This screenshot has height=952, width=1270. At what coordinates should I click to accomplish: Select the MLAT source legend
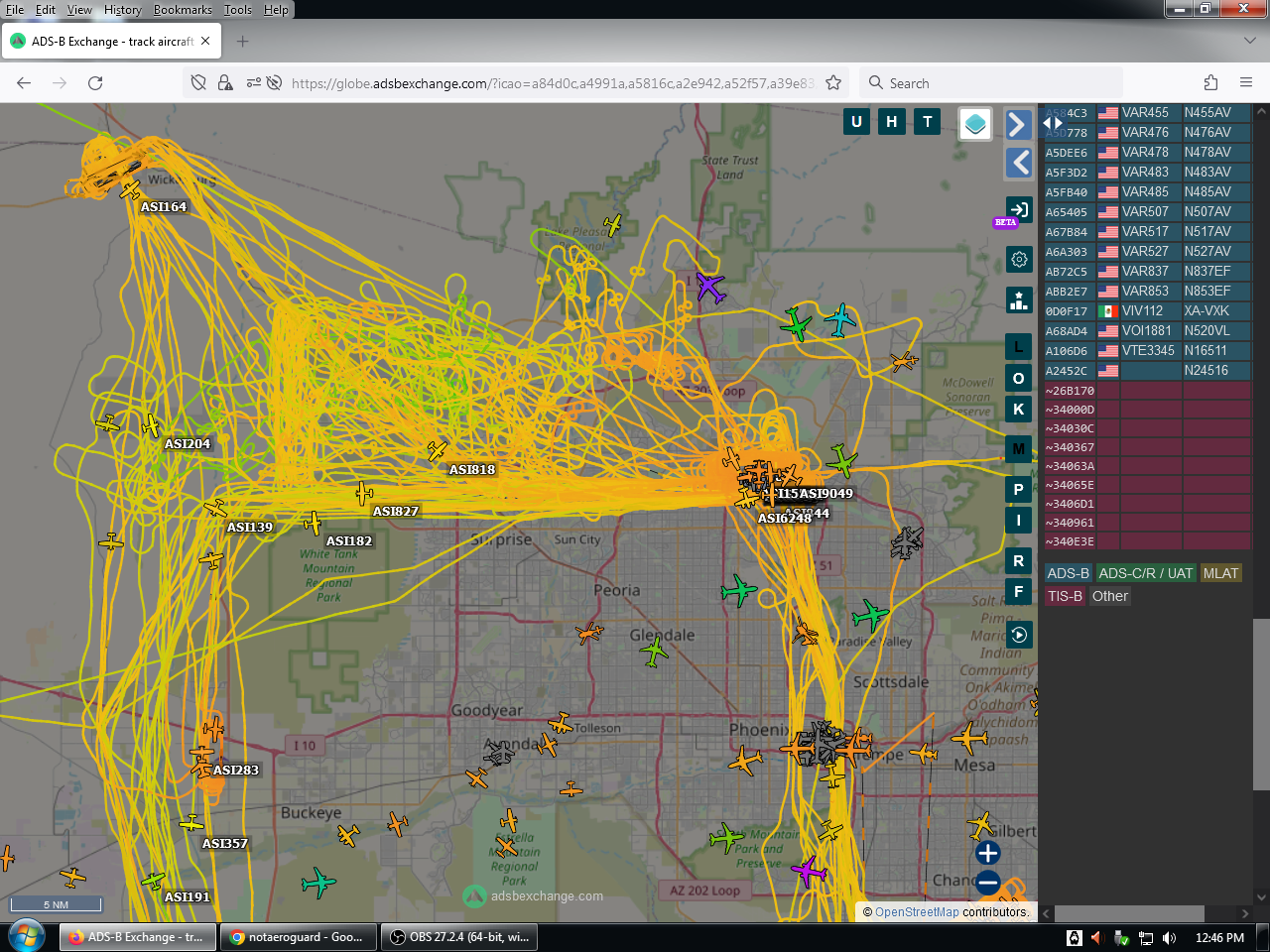pos(1220,573)
